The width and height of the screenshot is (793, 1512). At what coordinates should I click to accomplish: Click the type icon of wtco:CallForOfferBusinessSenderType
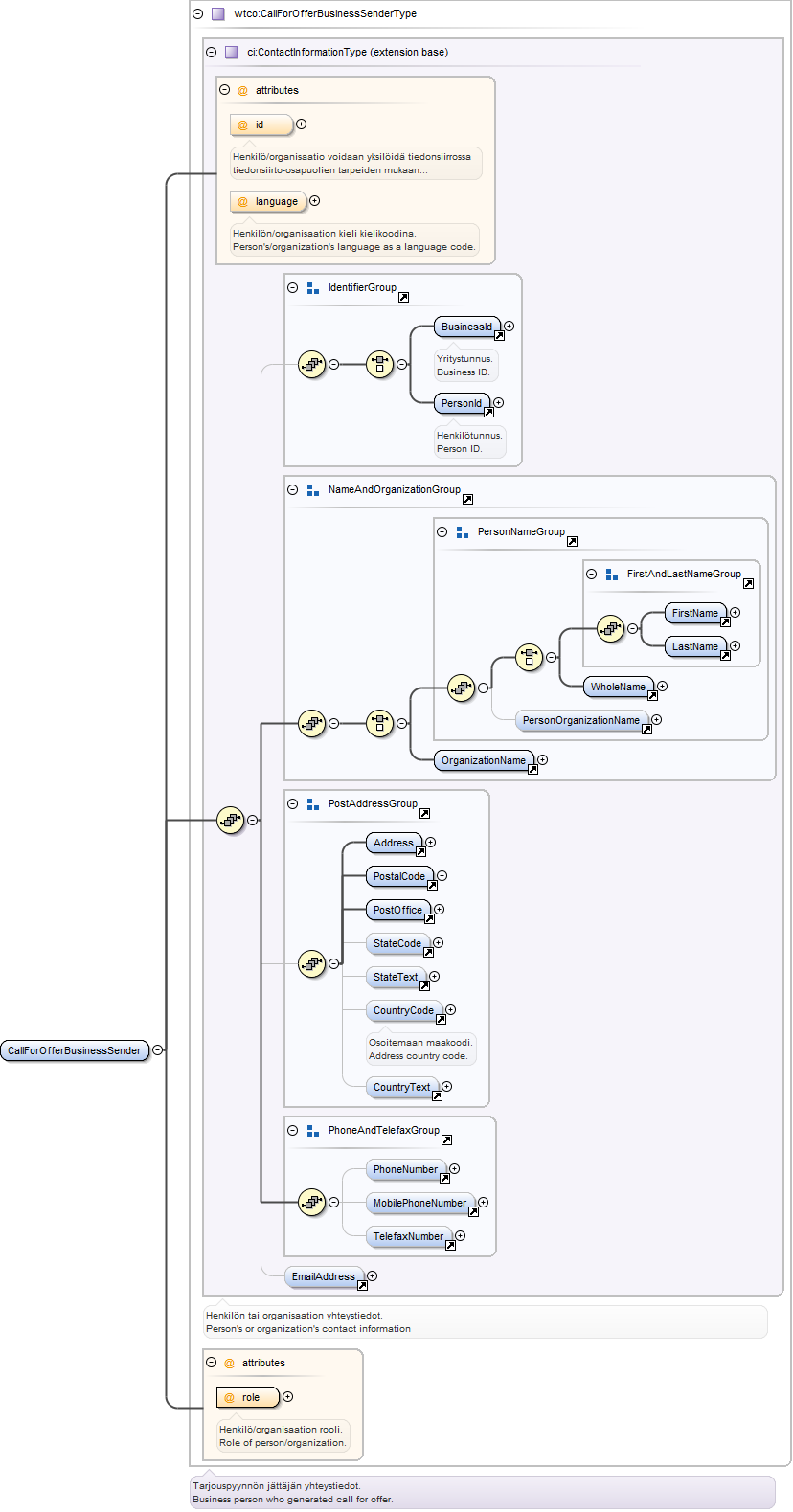pos(218,14)
